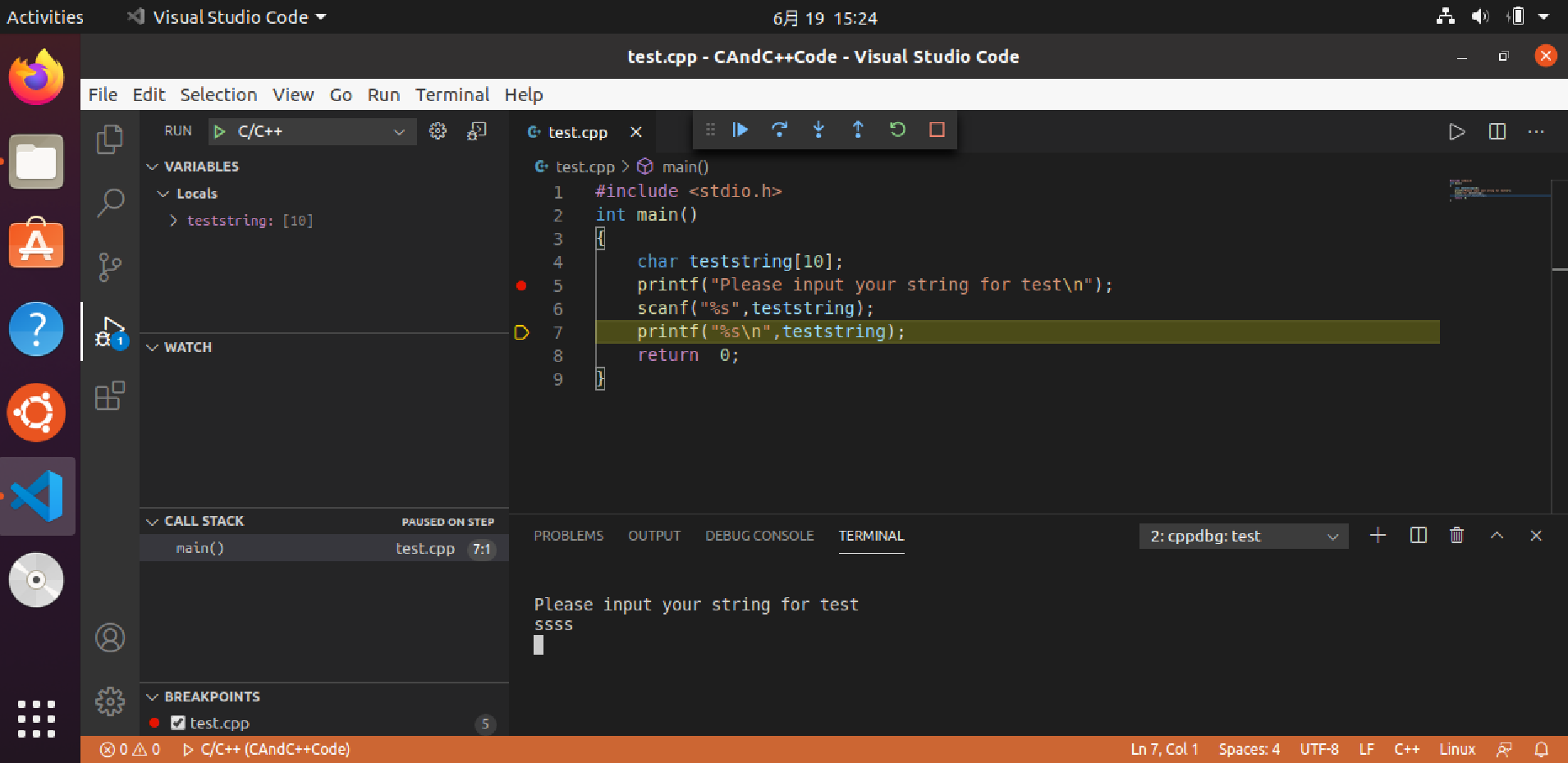Open the Go menu
The height and width of the screenshot is (763, 1568).
(x=341, y=94)
